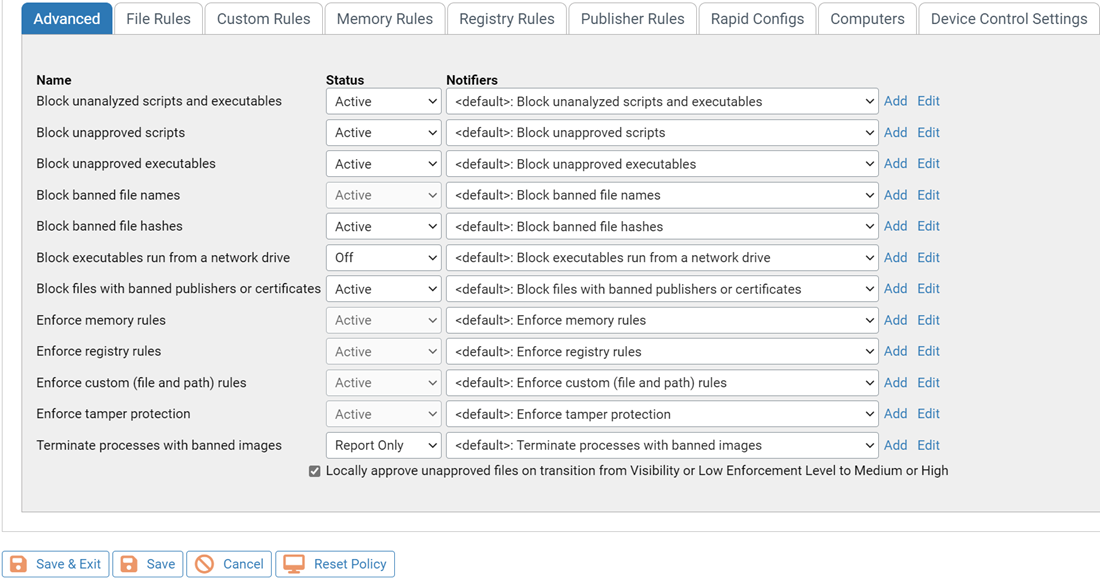Open Notifier dropdown for Terminate processes
The height and width of the screenshot is (578, 1100).
pyautogui.click(x=660, y=444)
